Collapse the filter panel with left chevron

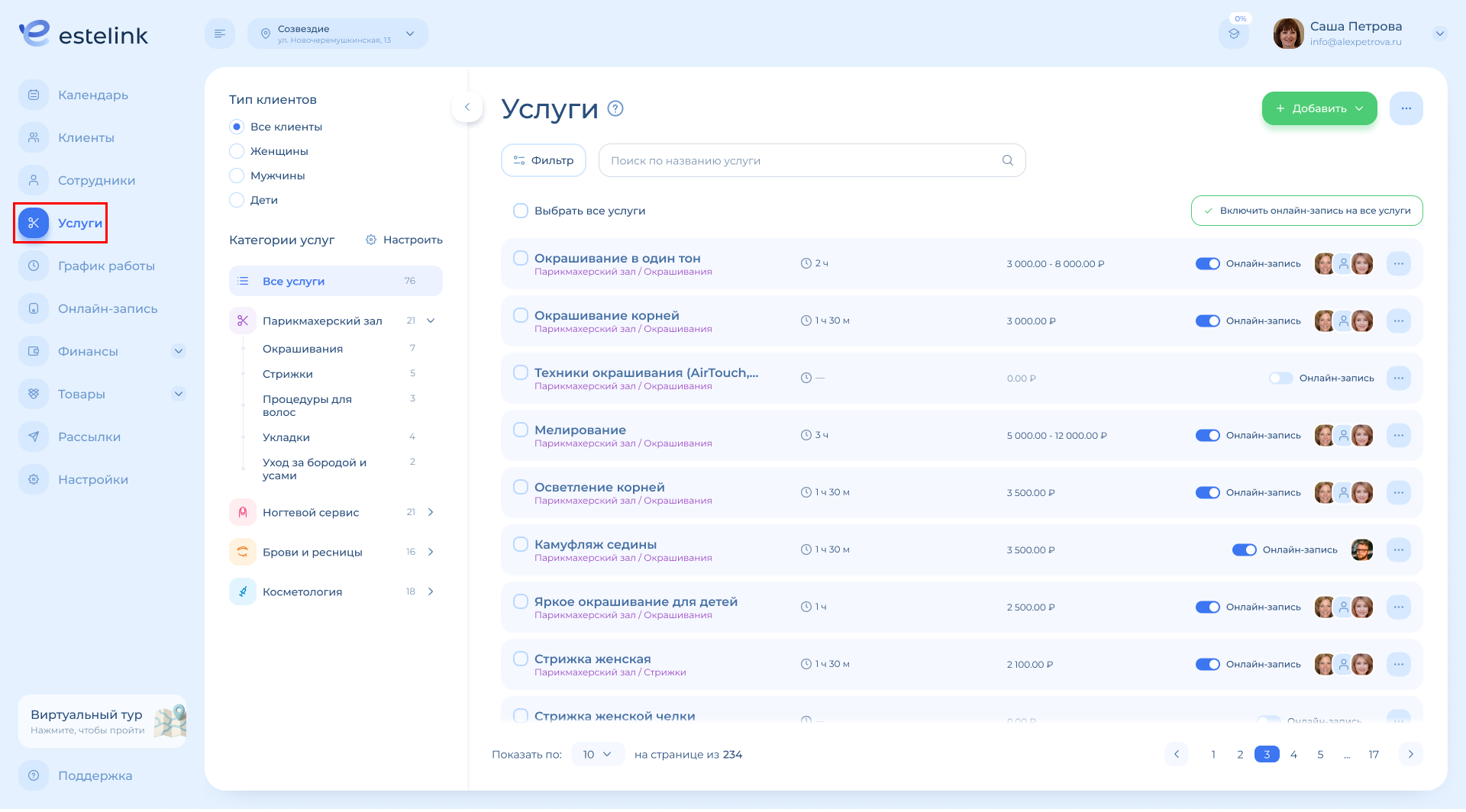[467, 107]
